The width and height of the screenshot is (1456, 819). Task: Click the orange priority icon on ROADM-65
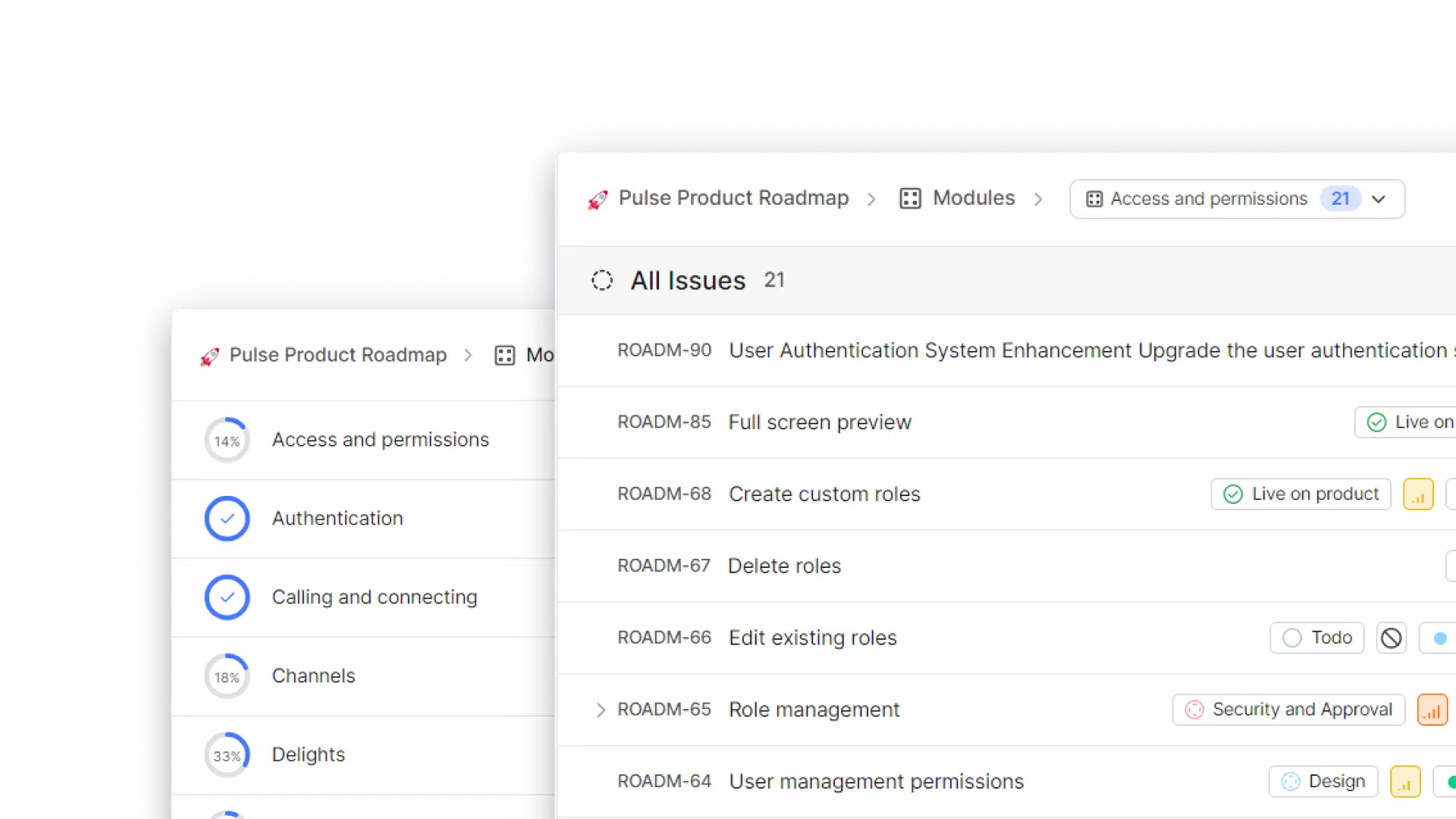coord(1432,711)
